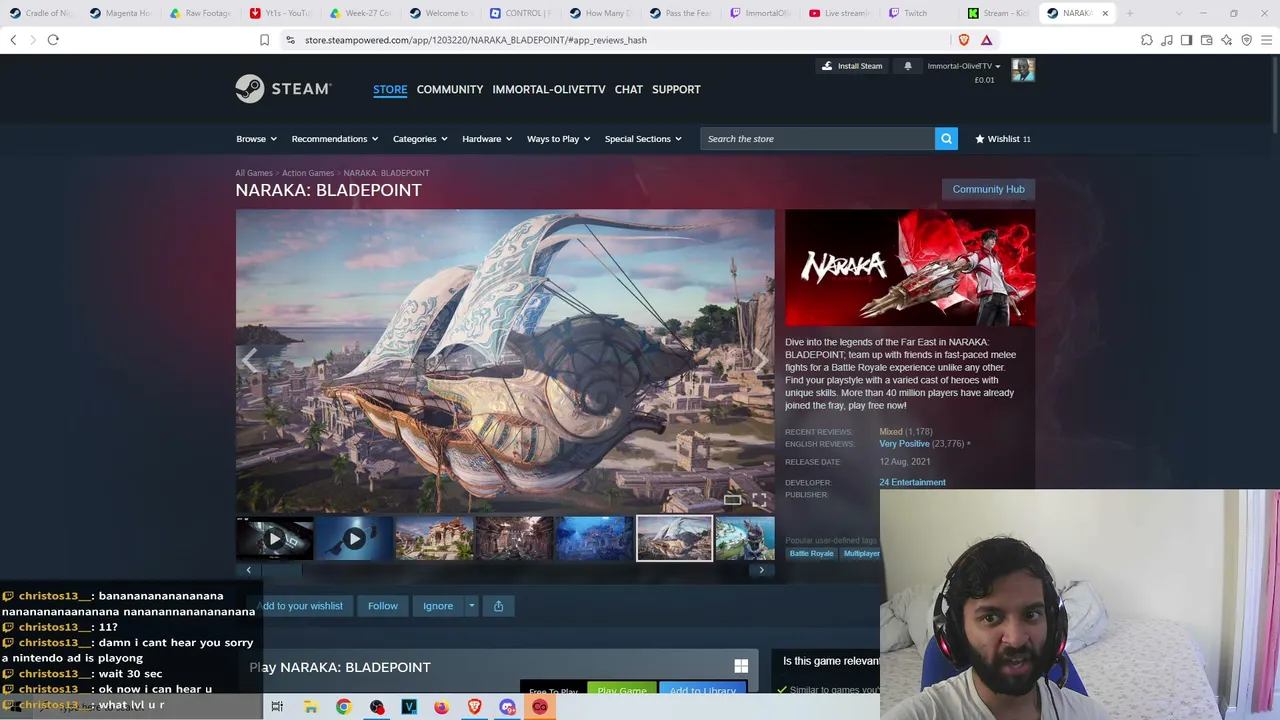Open the COMMUNITY menu
1280x720 pixels.
(450, 89)
